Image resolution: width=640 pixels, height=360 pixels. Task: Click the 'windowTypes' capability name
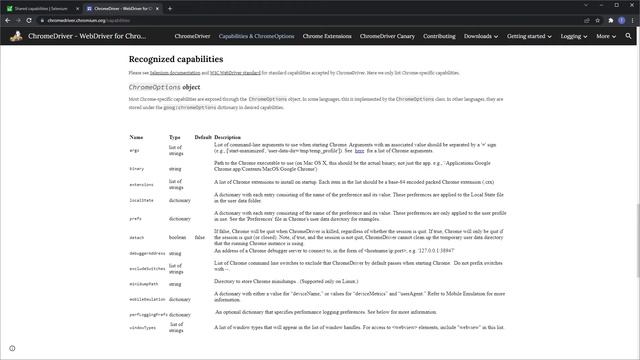(x=142, y=328)
